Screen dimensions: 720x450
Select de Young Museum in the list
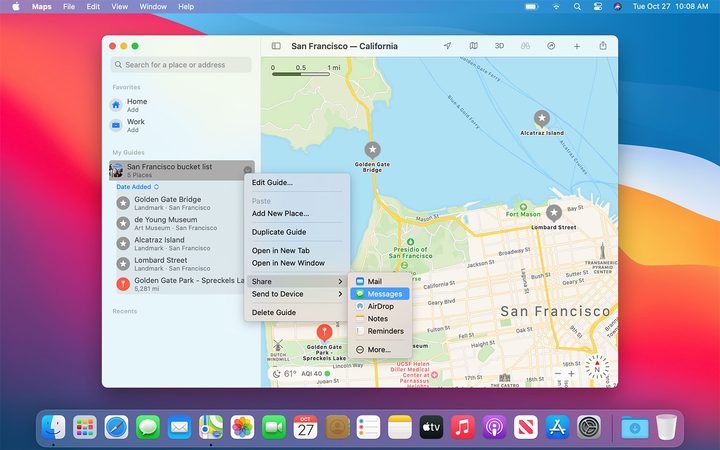click(180, 223)
